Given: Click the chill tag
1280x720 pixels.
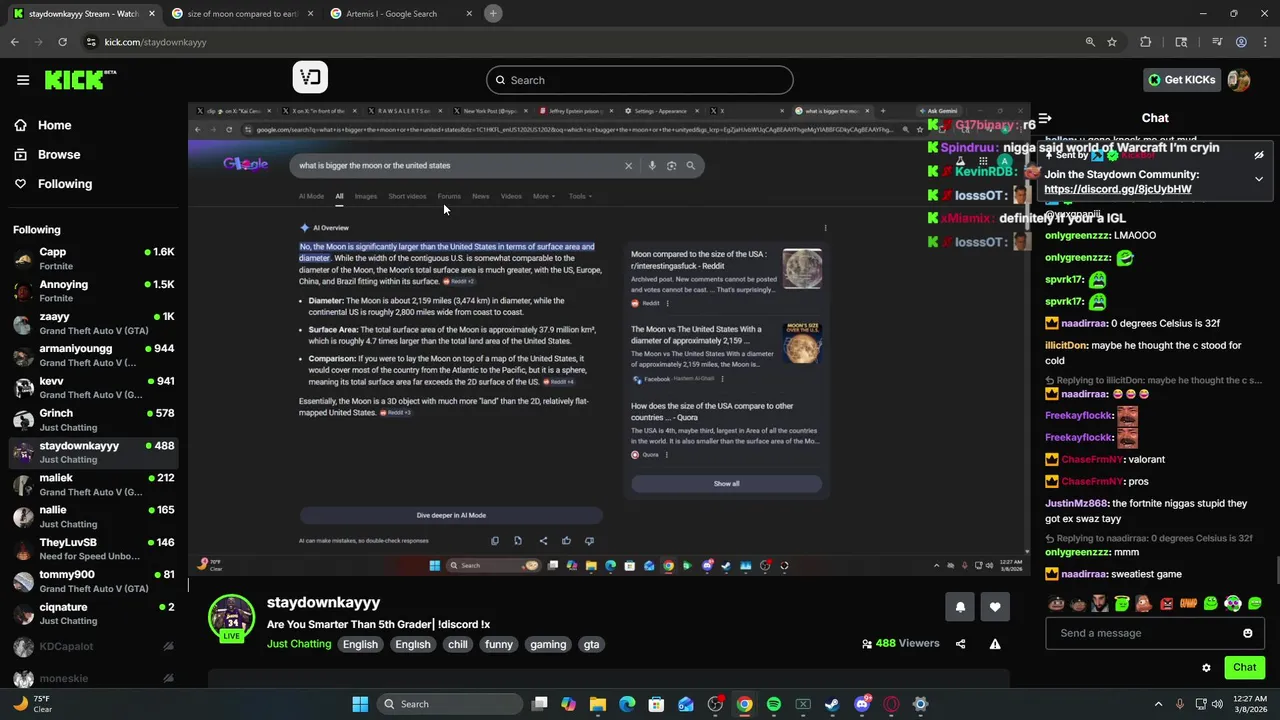Looking at the screenshot, I should tap(458, 645).
